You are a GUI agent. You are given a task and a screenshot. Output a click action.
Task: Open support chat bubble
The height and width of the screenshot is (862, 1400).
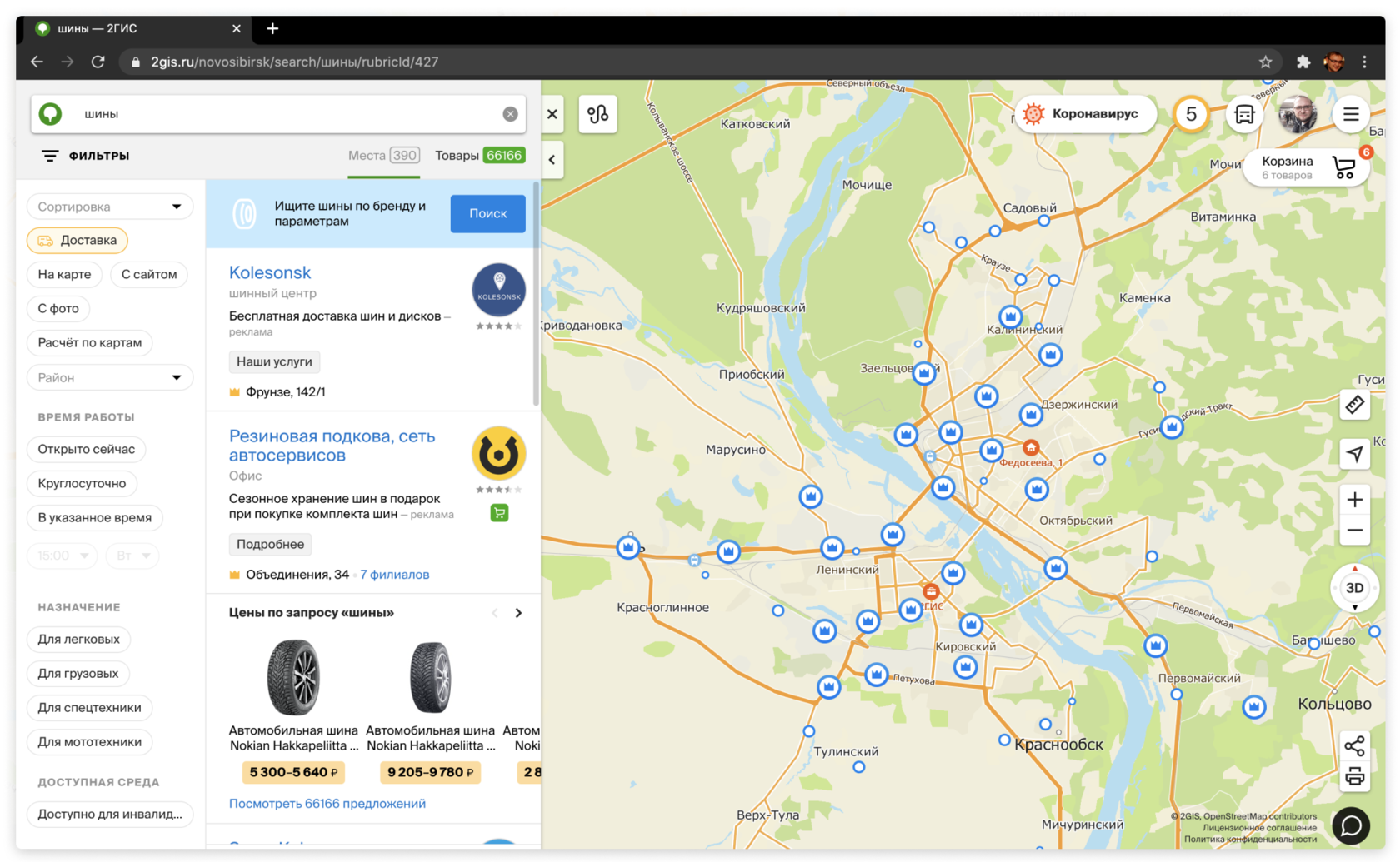click(1351, 825)
